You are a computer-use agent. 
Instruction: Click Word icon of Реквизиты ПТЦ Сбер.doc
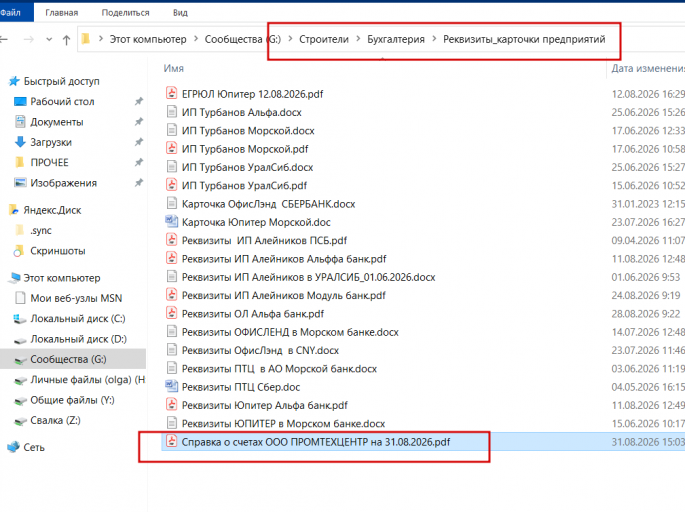pyautogui.click(x=171, y=387)
